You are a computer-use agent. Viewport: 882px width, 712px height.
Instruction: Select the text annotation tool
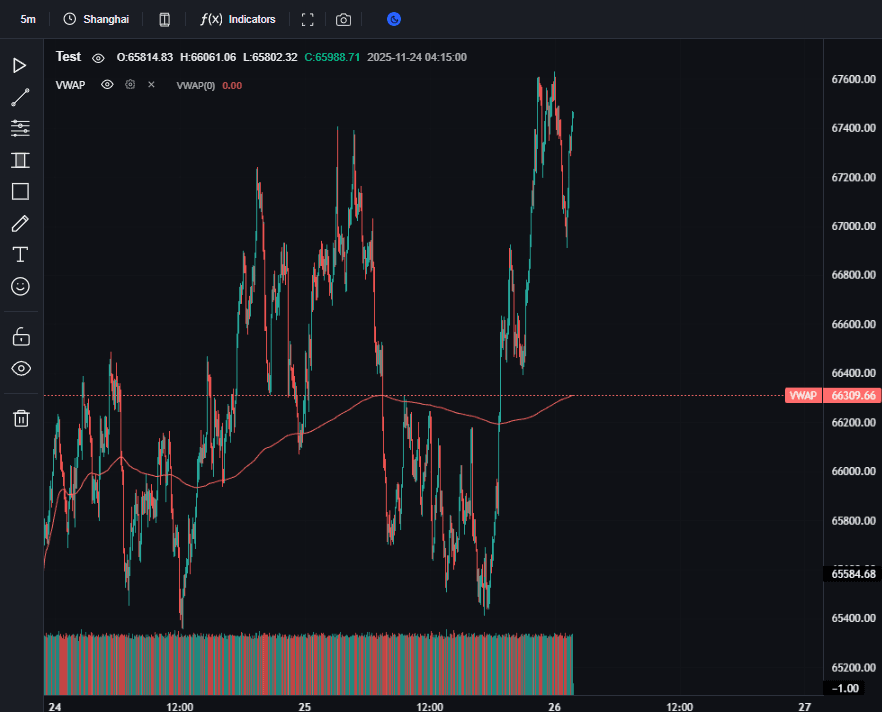pyautogui.click(x=20, y=254)
